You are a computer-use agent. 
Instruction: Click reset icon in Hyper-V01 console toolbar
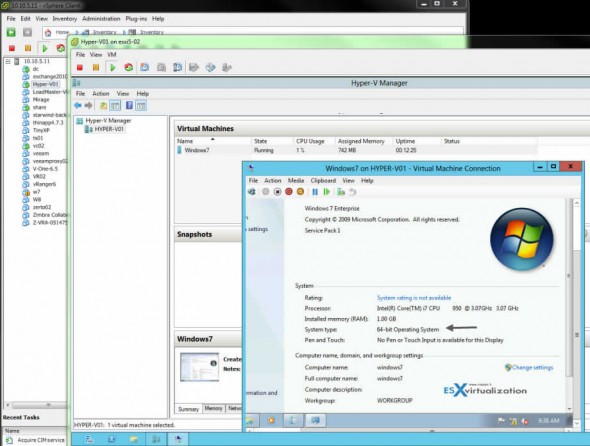[128, 68]
